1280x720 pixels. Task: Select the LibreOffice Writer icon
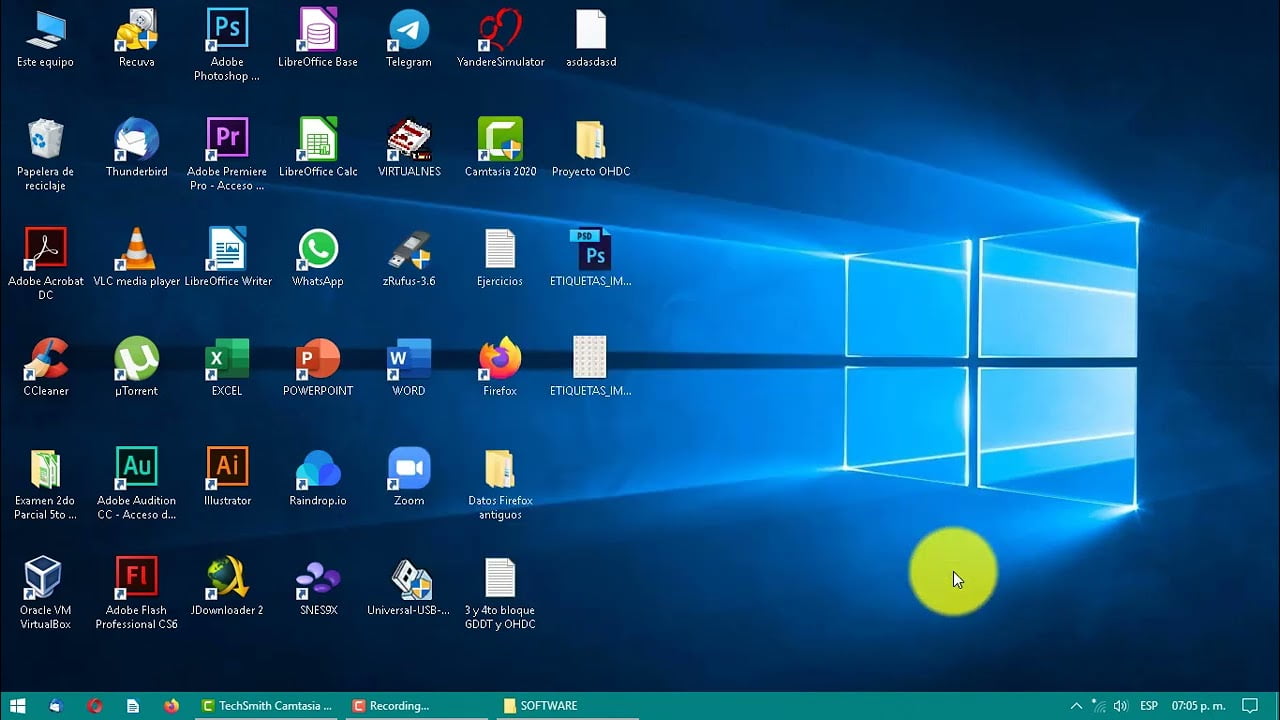(227, 258)
